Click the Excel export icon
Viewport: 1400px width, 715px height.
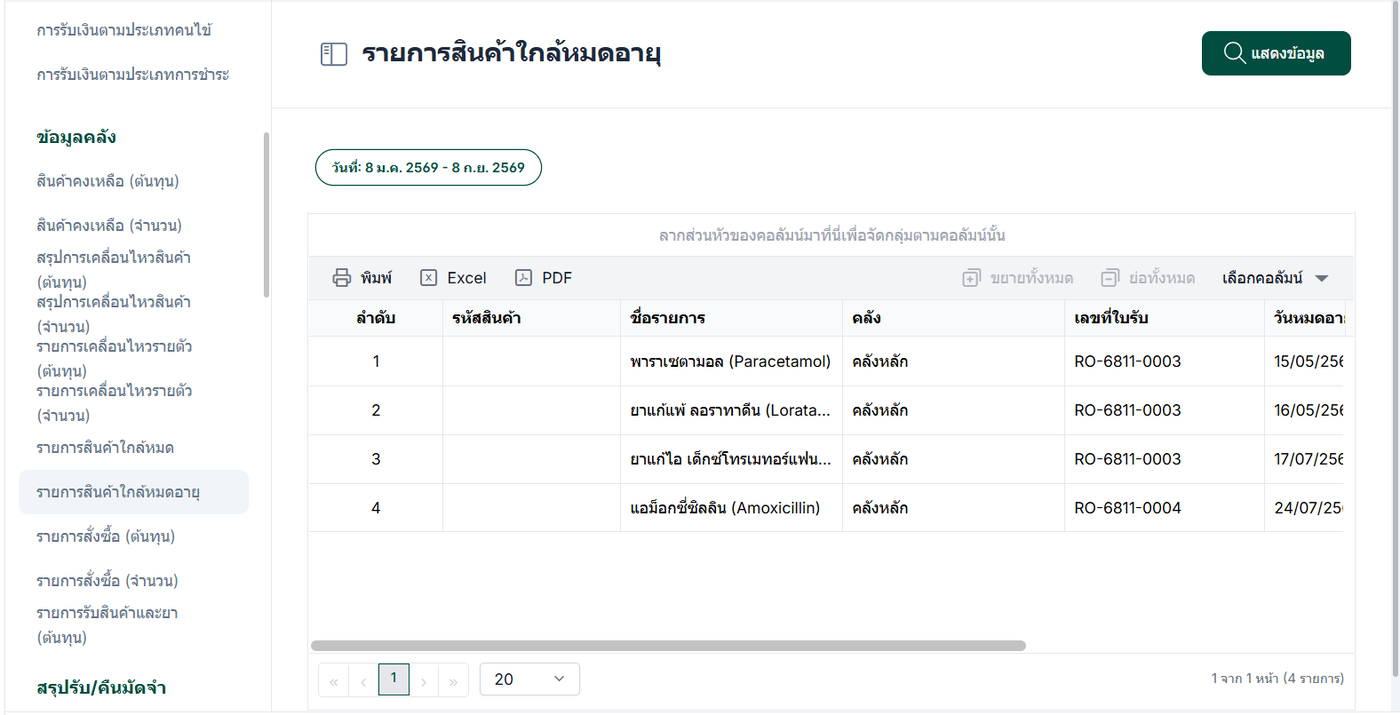429,278
